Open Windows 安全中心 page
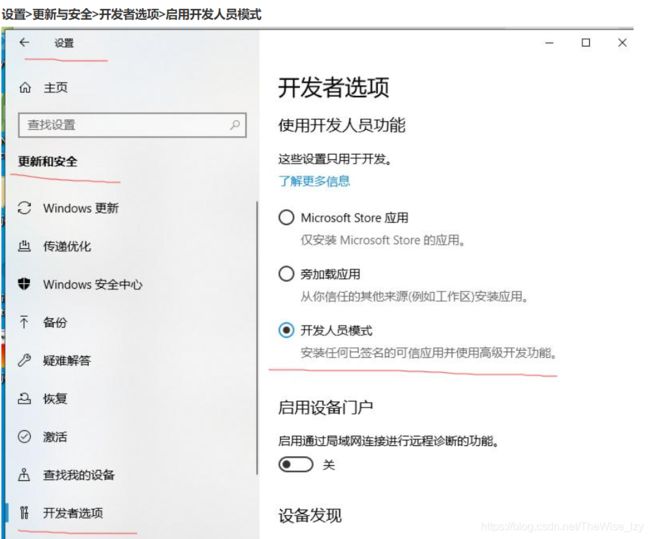The image size is (650, 539). point(93,284)
